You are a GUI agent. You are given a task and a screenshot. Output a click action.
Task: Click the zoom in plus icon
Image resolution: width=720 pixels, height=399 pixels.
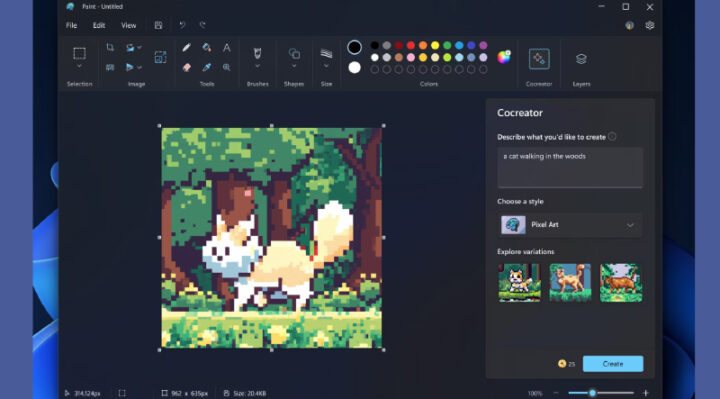[646, 393]
